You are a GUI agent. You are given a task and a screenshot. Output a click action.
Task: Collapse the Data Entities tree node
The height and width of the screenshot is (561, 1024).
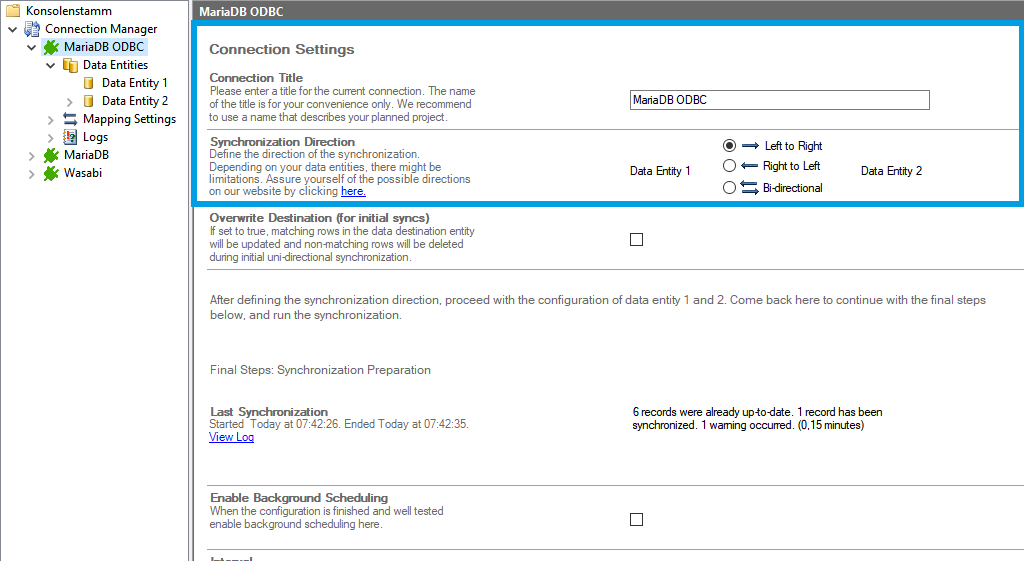(51, 65)
